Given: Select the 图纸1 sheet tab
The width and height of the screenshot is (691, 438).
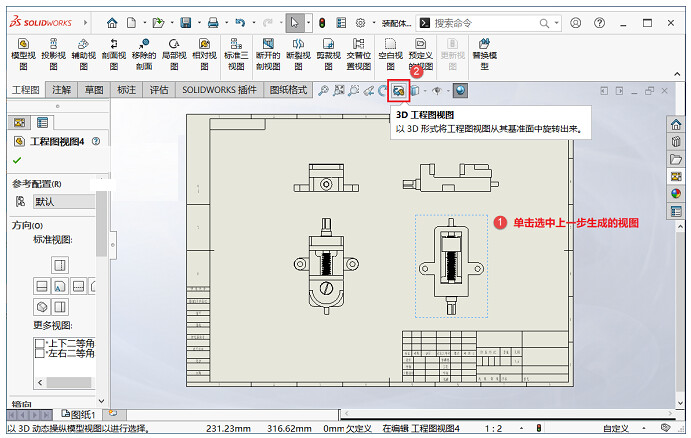Looking at the screenshot, I should point(78,414).
